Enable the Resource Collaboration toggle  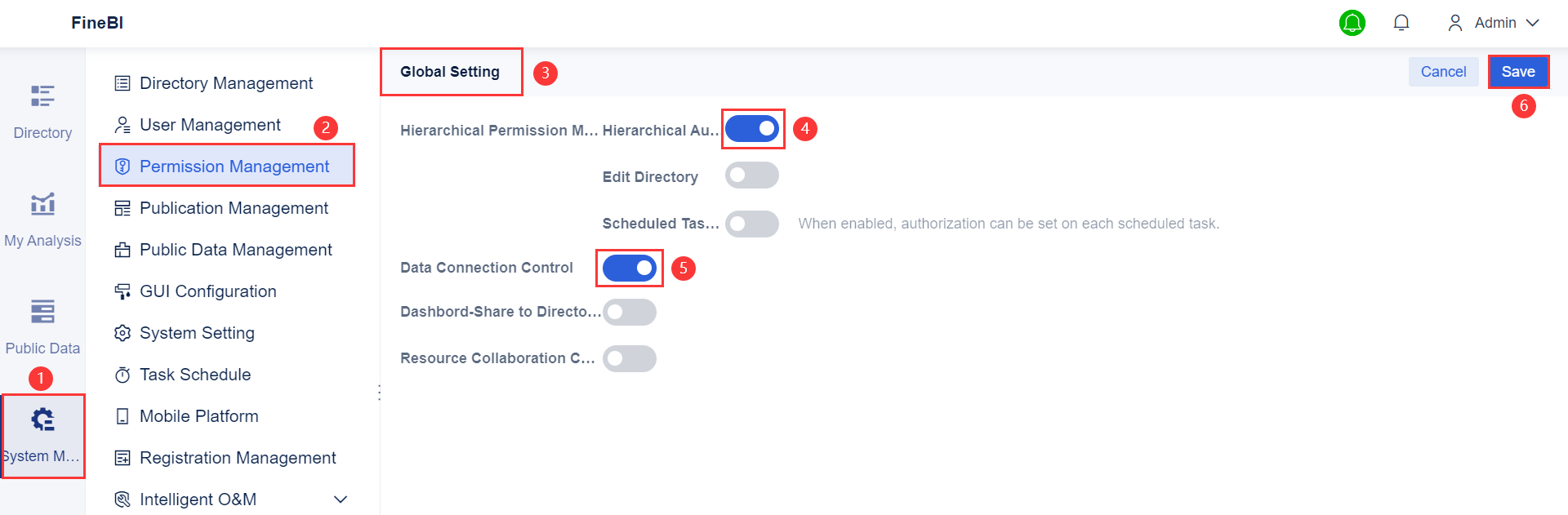[x=630, y=358]
